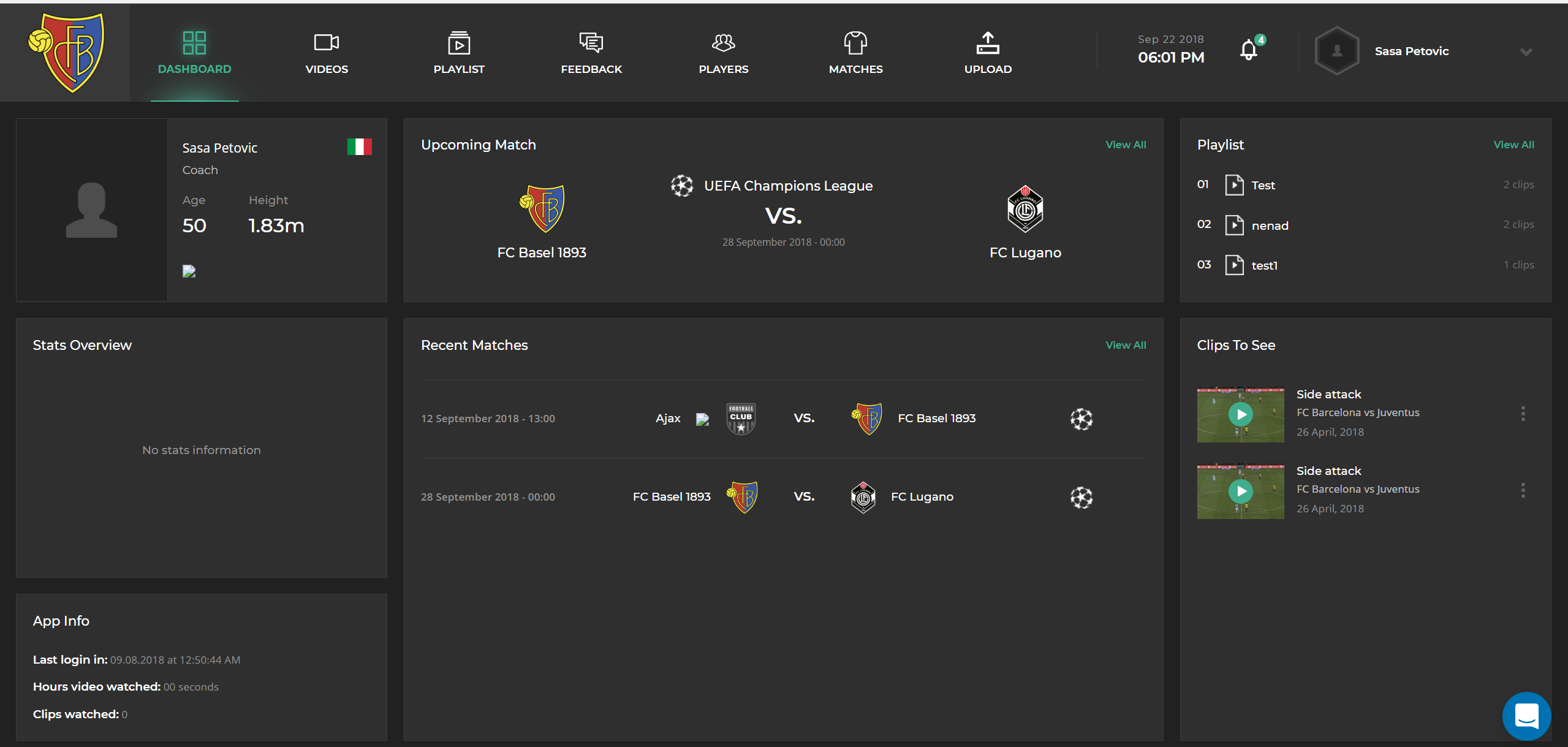The image size is (1568, 747).
Task: Go to the Matches tab
Action: pyautogui.click(x=855, y=53)
